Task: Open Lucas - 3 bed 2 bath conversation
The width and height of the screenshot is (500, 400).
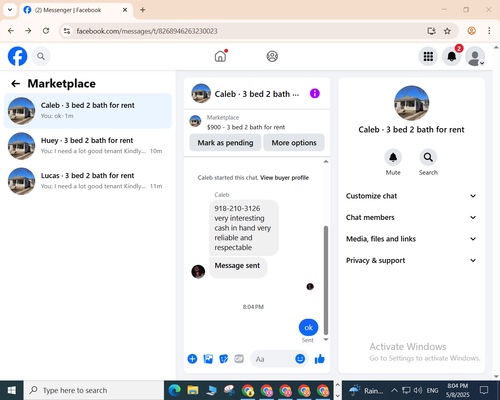Action: (x=88, y=181)
